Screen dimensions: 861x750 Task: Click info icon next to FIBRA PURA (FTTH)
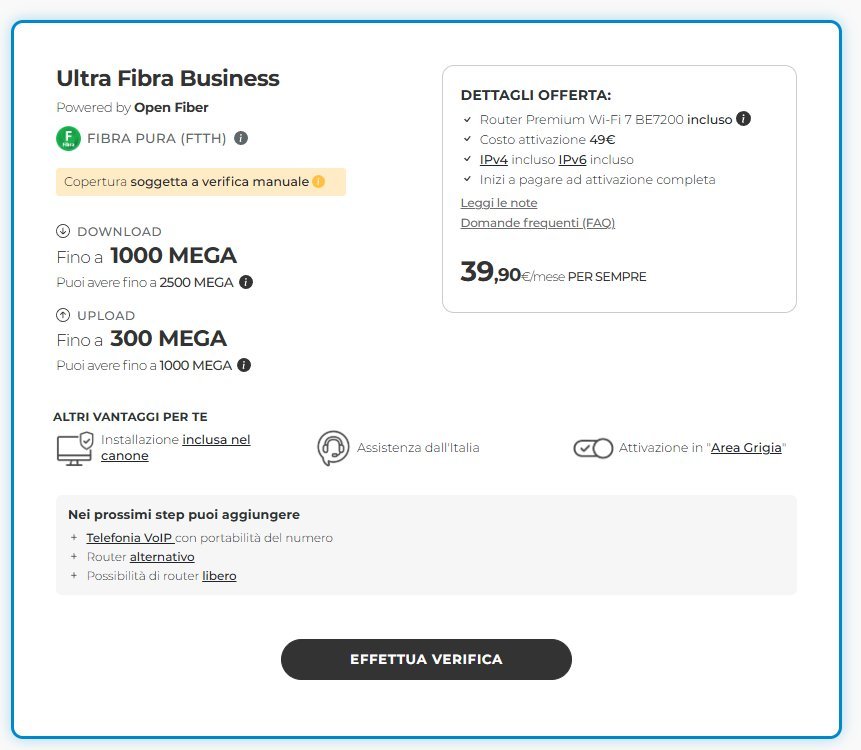click(x=241, y=139)
